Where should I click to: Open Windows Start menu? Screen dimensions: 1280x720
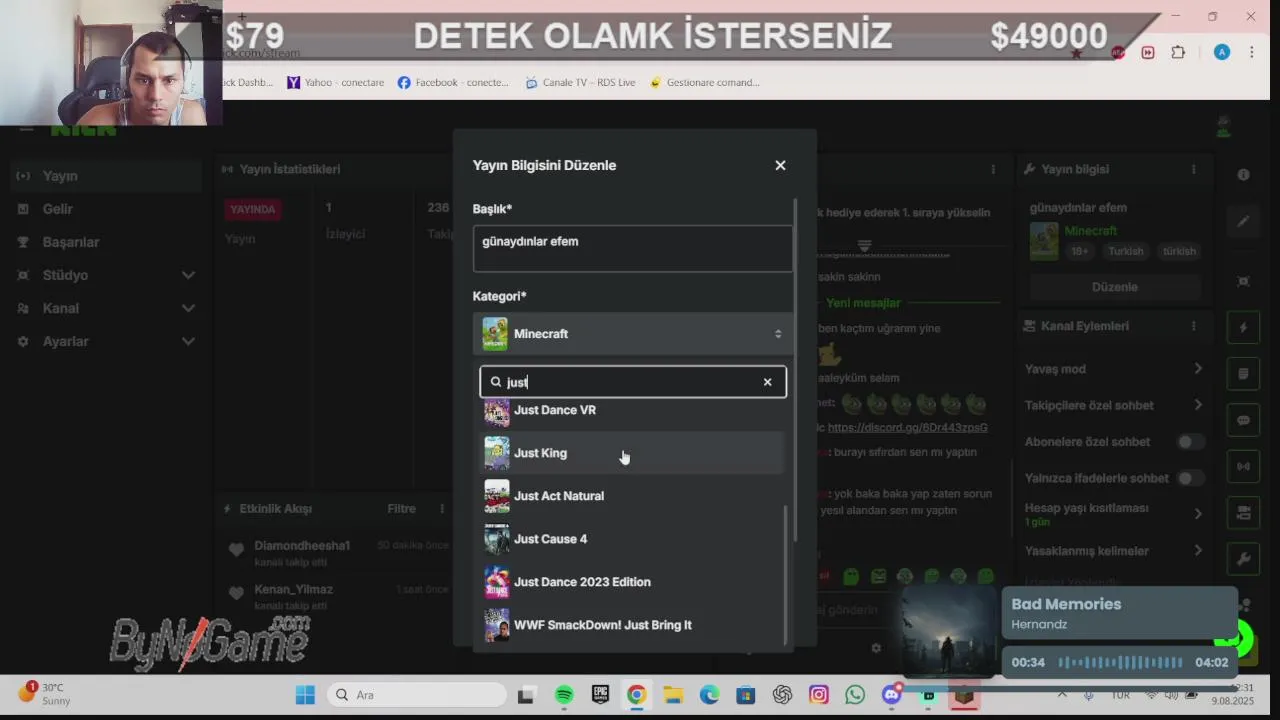(x=305, y=695)
